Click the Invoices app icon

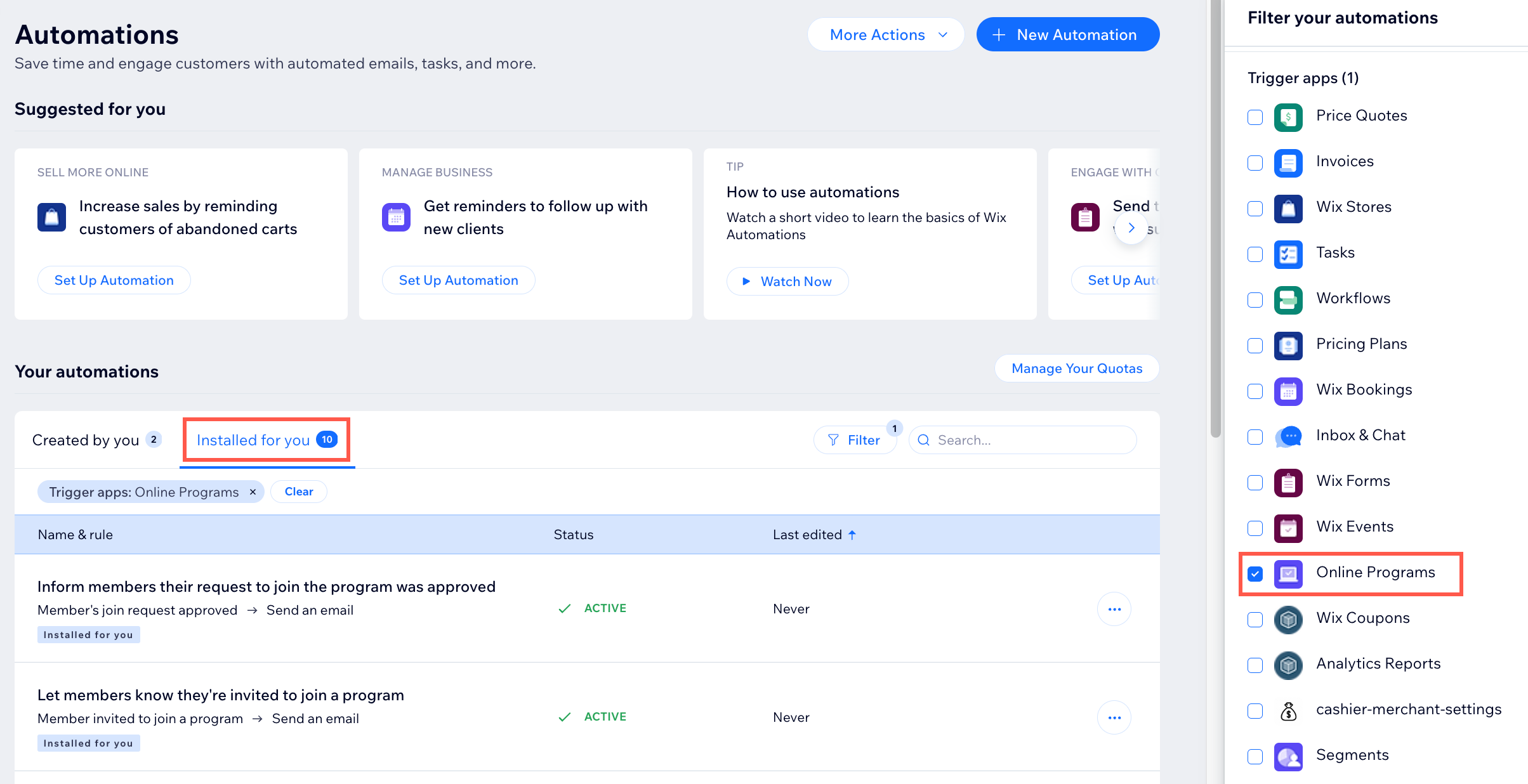coord(1288,162)
